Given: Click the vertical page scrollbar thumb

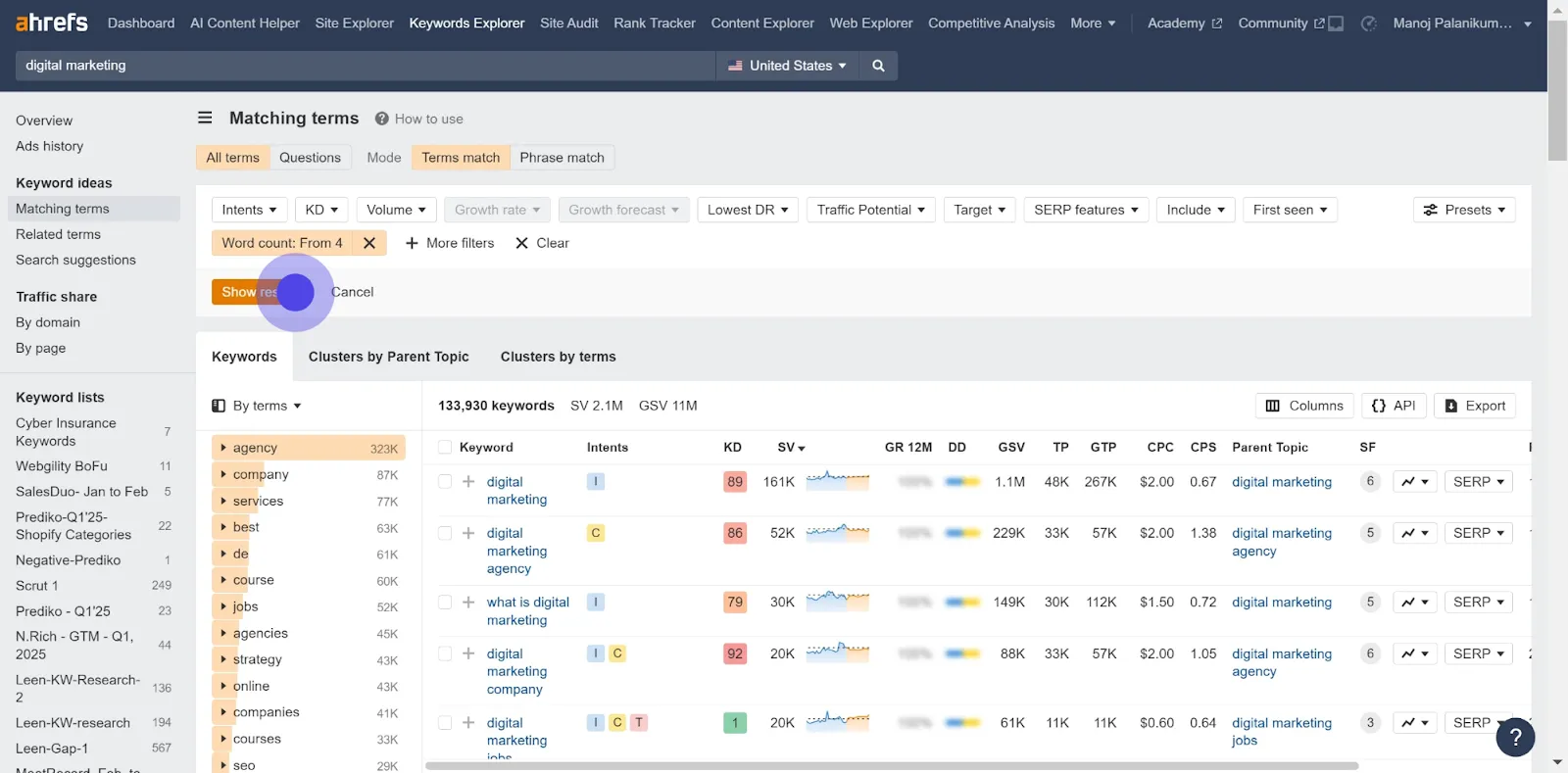Looking at the screenshot, I should pyautogui.click(x=1557, y=88).
